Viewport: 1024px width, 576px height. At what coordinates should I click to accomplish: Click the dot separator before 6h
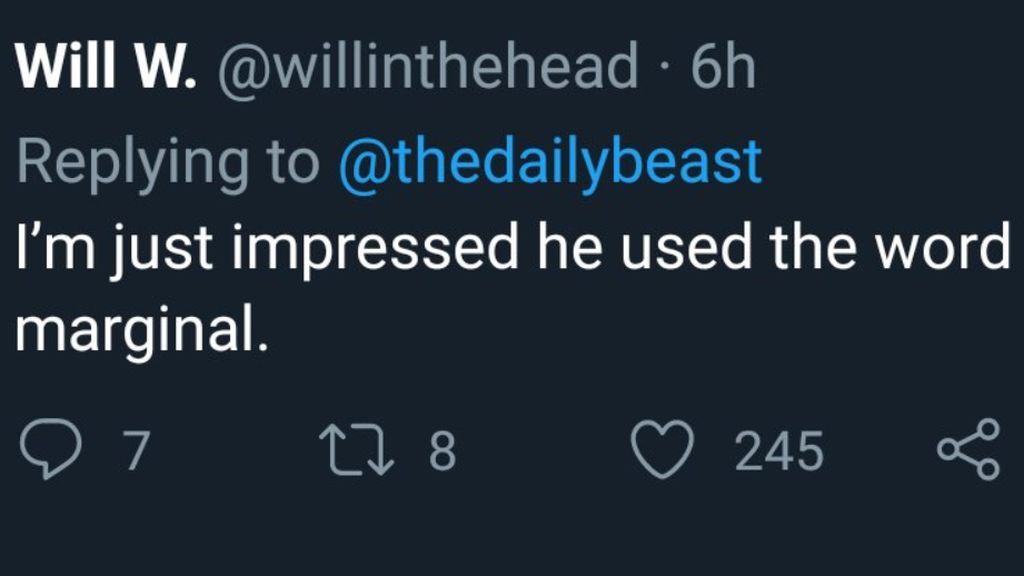click(664, 66)
